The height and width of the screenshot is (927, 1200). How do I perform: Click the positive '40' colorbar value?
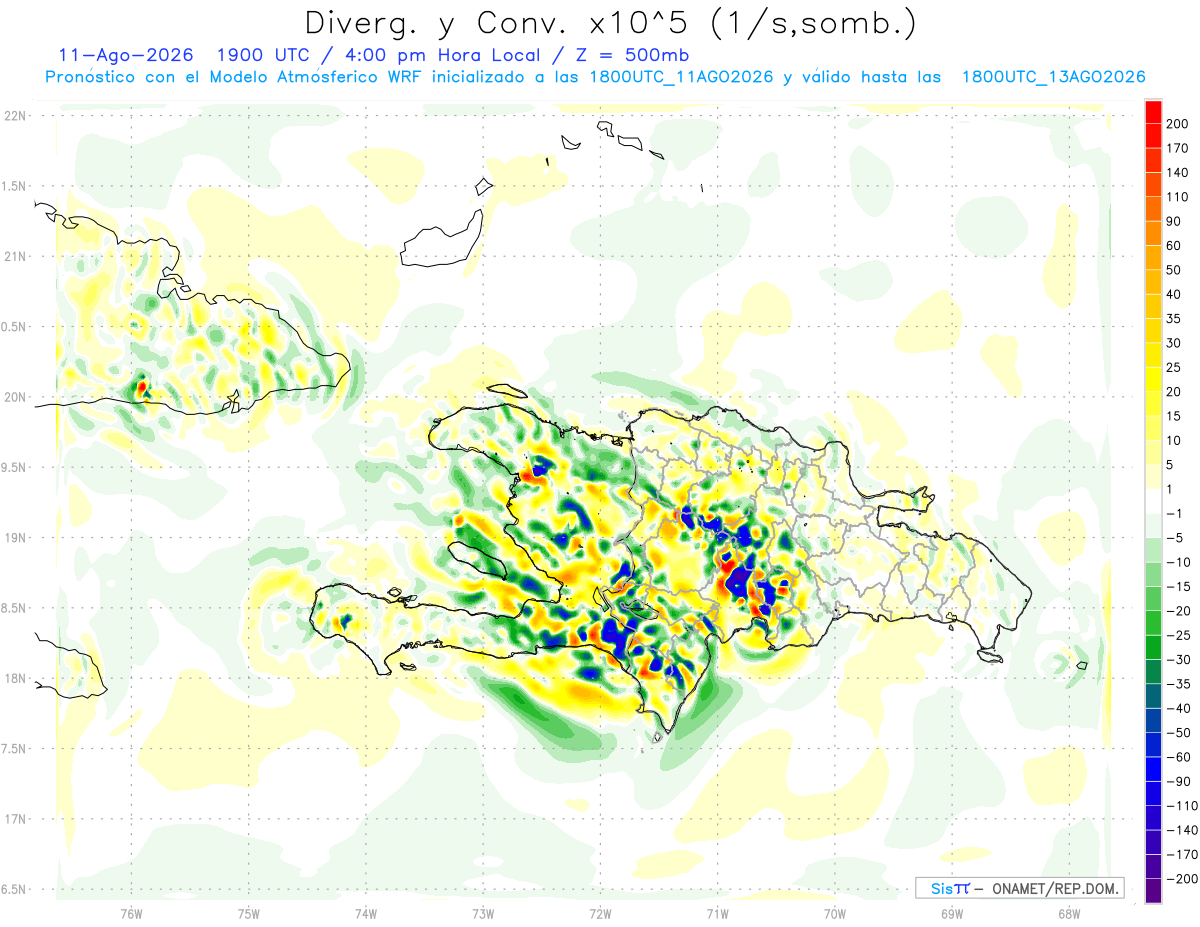pos(1174,295)
